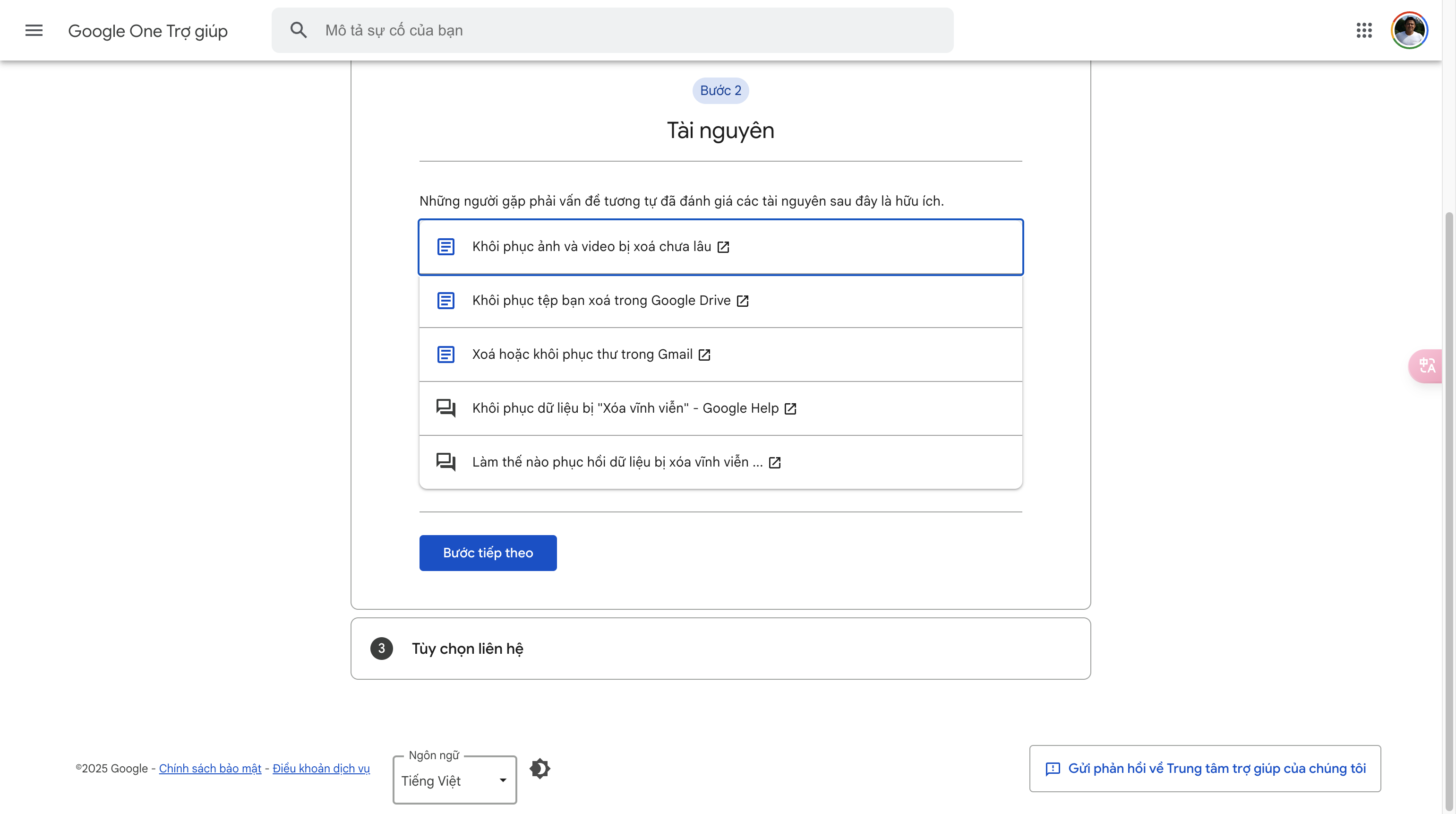Open 'Điều khoản dịch vụ' link

pos(321,768)
